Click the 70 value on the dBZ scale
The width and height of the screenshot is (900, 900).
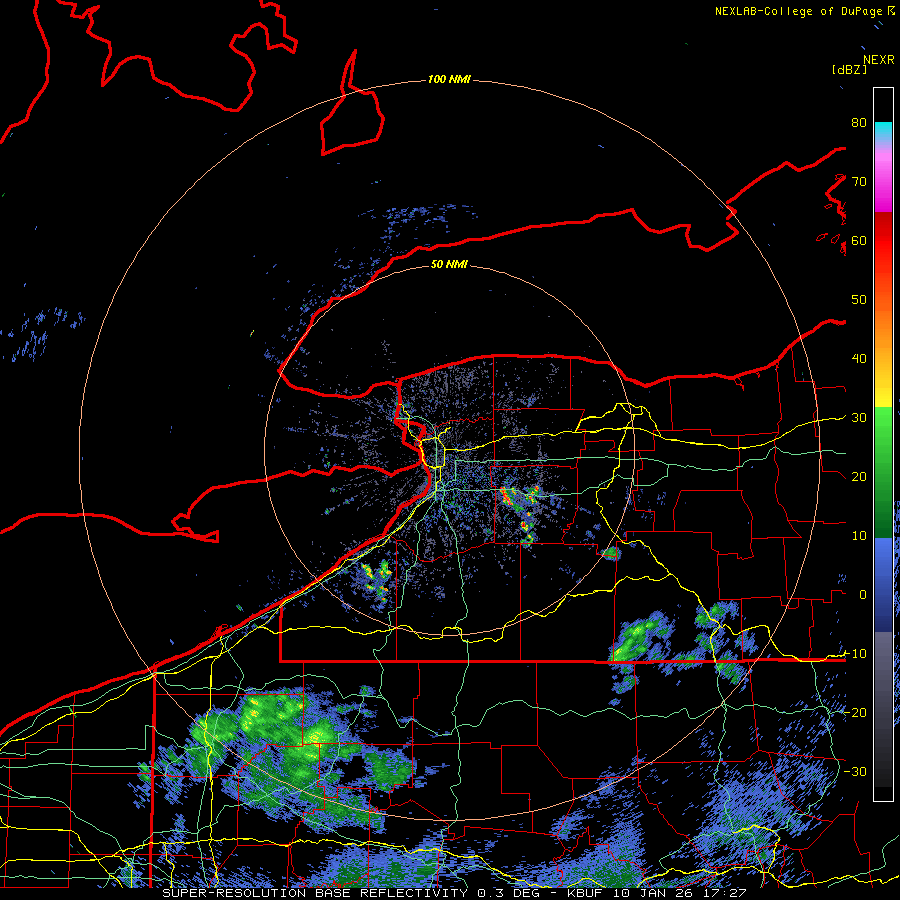click(859, 182)
